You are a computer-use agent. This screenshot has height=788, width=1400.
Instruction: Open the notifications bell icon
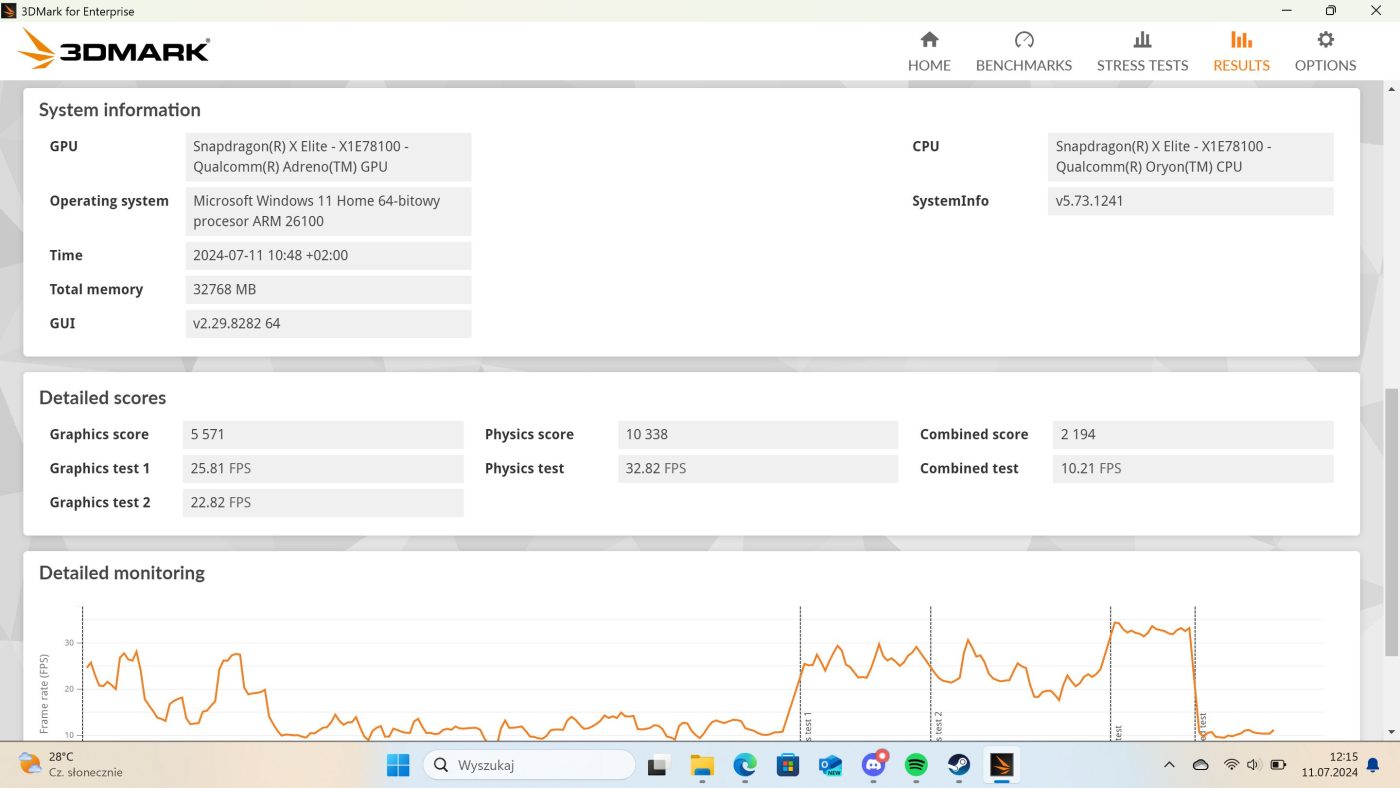pyautogui.click(x=1373, y=765)
